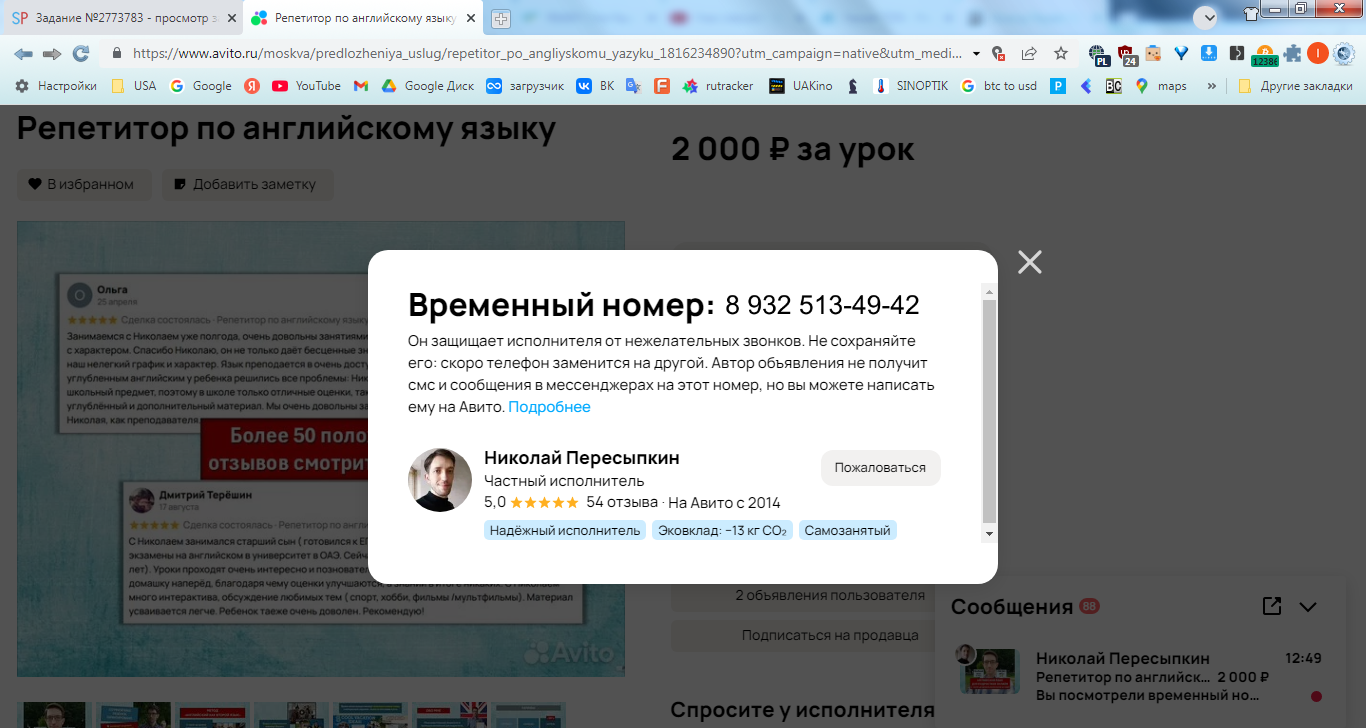Click the 'Надёжный исполнитель' badge
Image resolution: width=1366 pixels, height=728 pixels.
point(565,530)
